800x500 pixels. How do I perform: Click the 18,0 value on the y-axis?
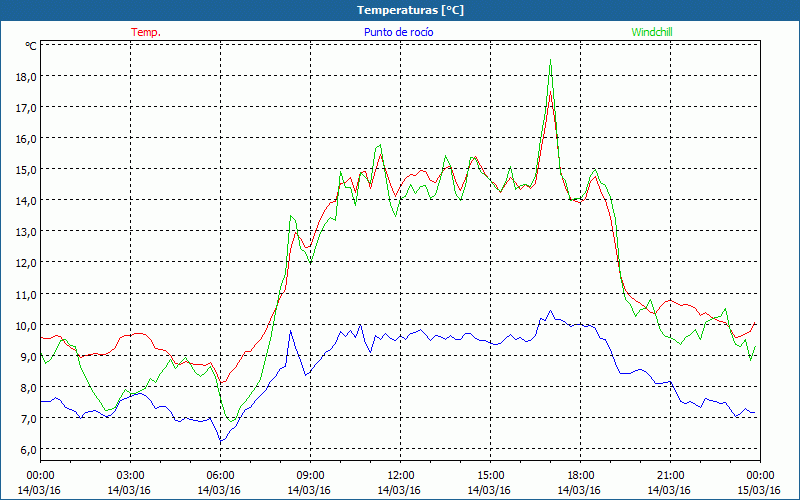pos(27,77)
